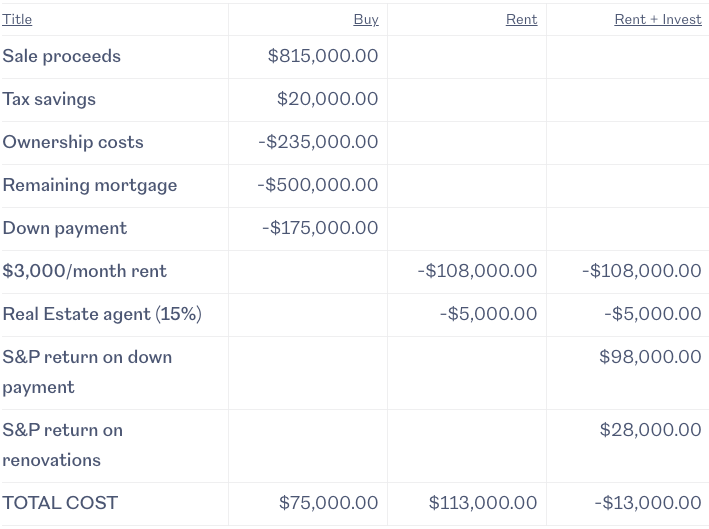Image resolution: width=709 pixels, height=529 pixels.
Task: Click the $98,000.00 S&P down payment return
Action: [x=650, y=357]
